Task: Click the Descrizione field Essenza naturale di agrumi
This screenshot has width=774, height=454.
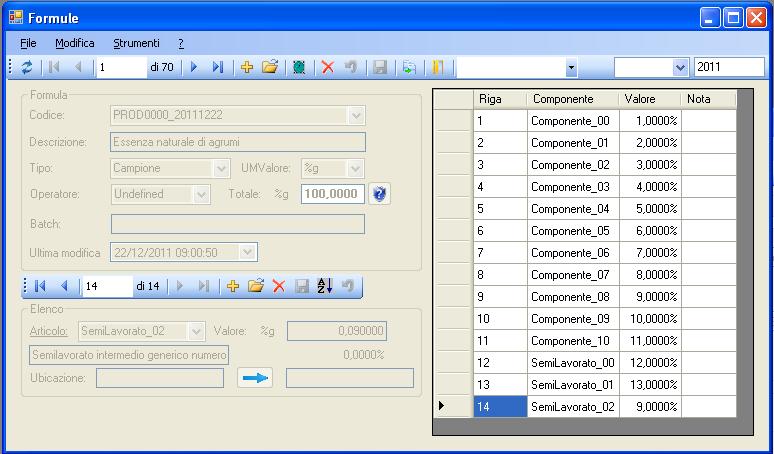Action: pos(238,142)
